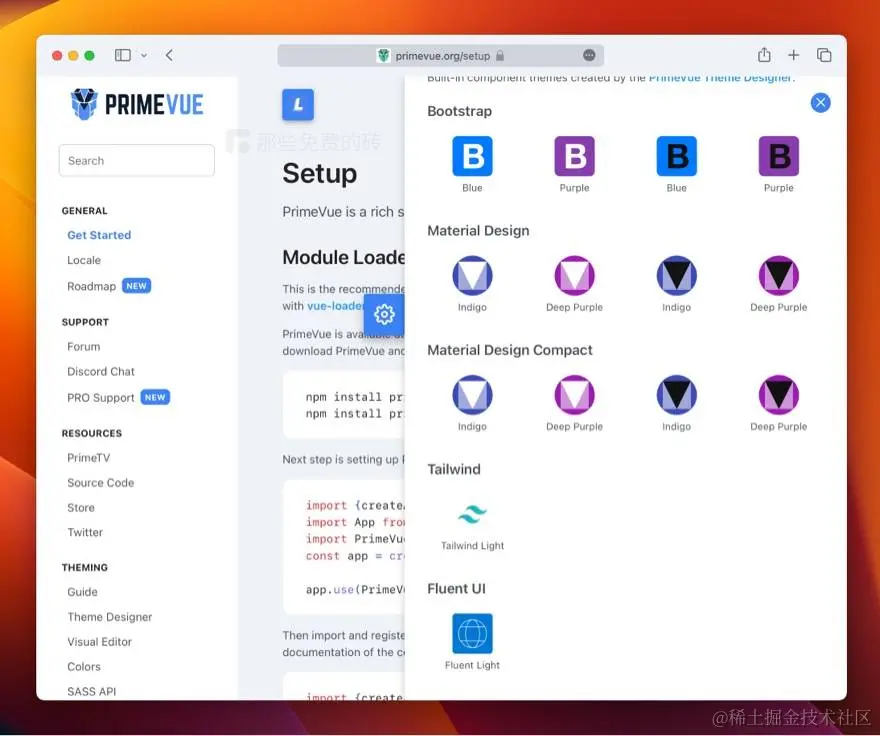Open the Roadmap page

[x=89, y=285]
